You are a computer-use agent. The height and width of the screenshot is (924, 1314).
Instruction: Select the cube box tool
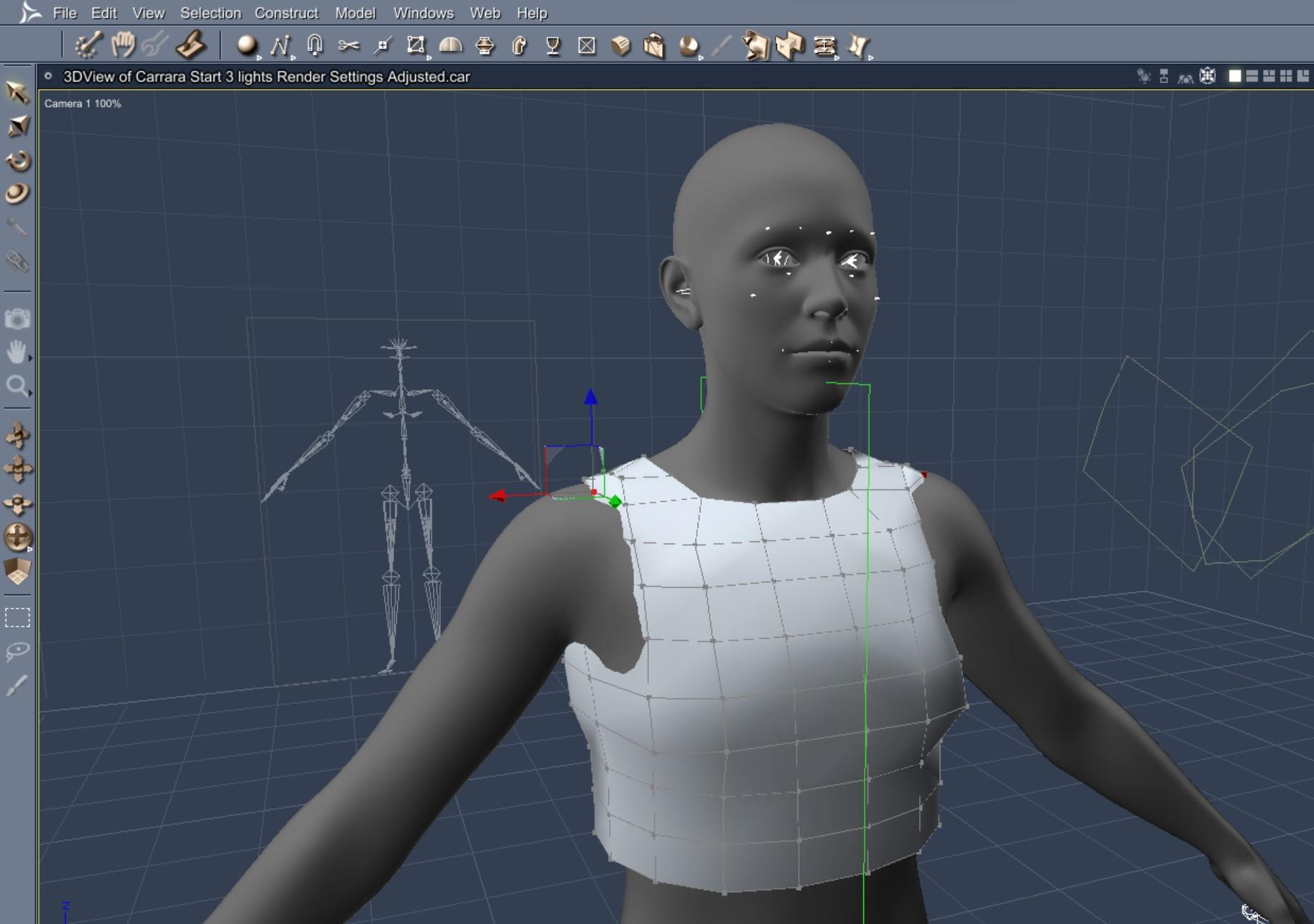point(621,46)
